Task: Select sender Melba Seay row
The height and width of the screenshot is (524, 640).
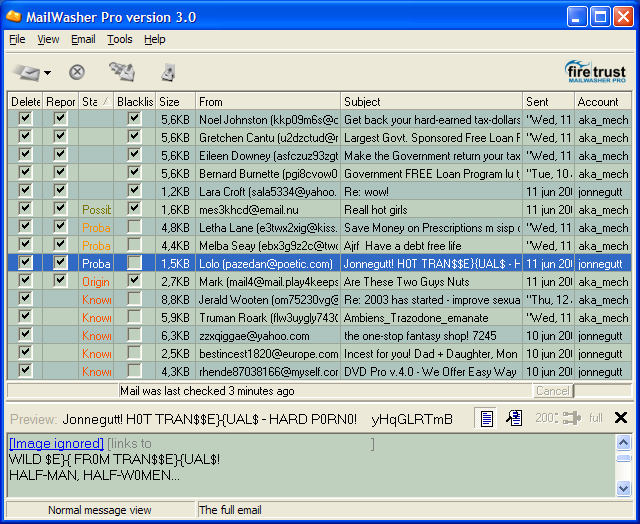Action: click(x=268, y=246)
